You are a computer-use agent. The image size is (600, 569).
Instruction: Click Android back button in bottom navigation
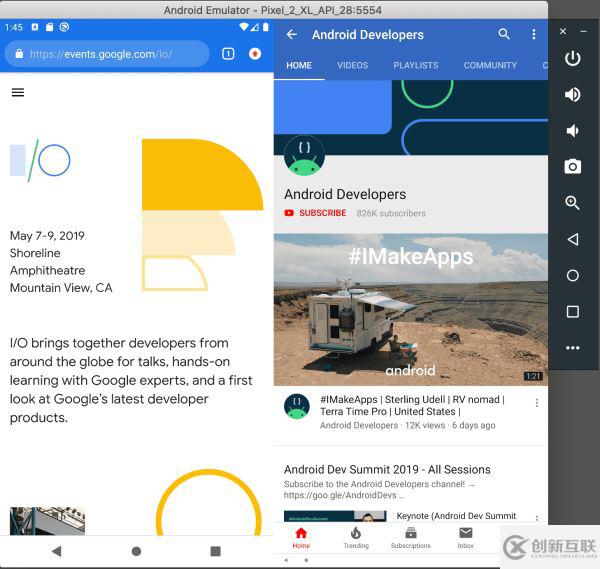click(x=57, y=551)
